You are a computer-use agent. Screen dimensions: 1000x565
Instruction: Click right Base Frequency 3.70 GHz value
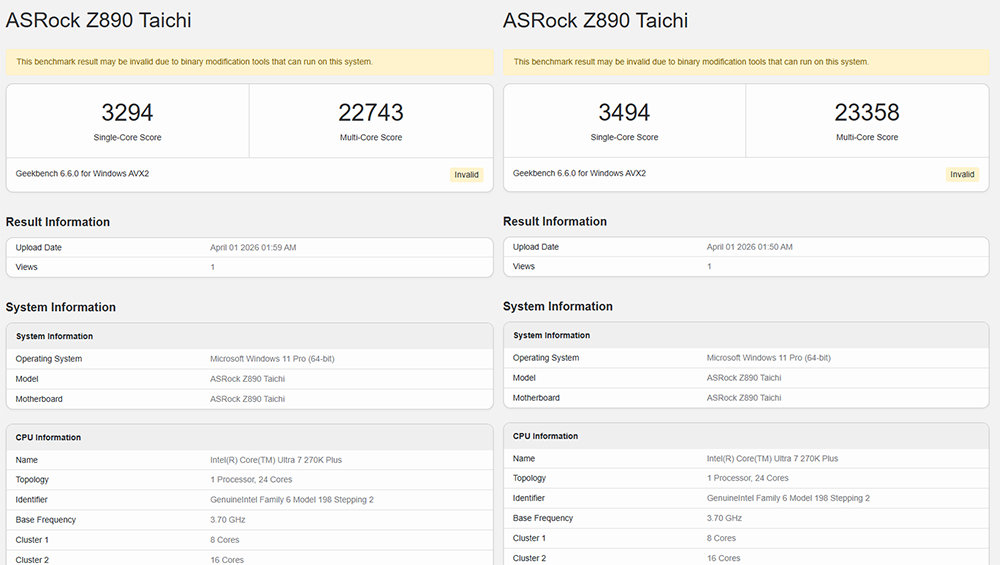point(724,518)
